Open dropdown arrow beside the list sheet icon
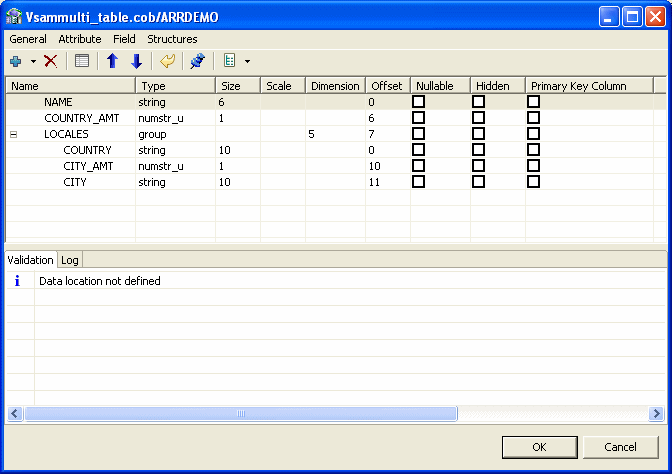This screenshot has width=672, height=474. (x=247, y=62)
